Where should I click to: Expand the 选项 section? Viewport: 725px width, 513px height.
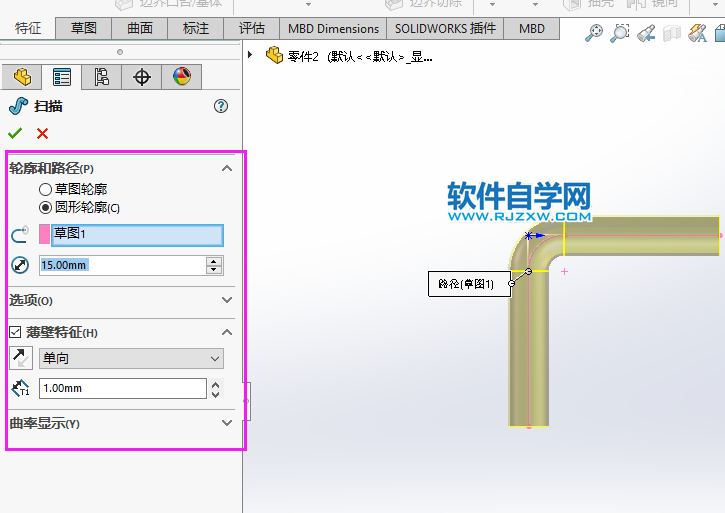point(227,300)
